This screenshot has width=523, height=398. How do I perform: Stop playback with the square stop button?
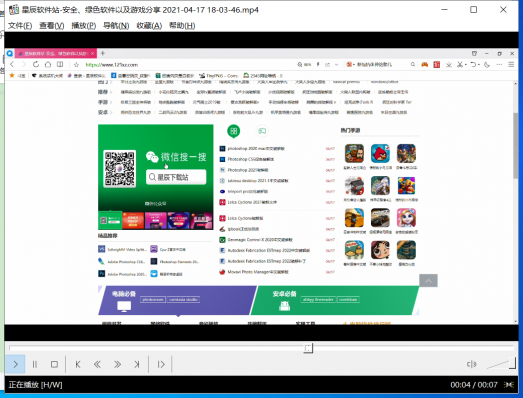(x=54, y=364)
